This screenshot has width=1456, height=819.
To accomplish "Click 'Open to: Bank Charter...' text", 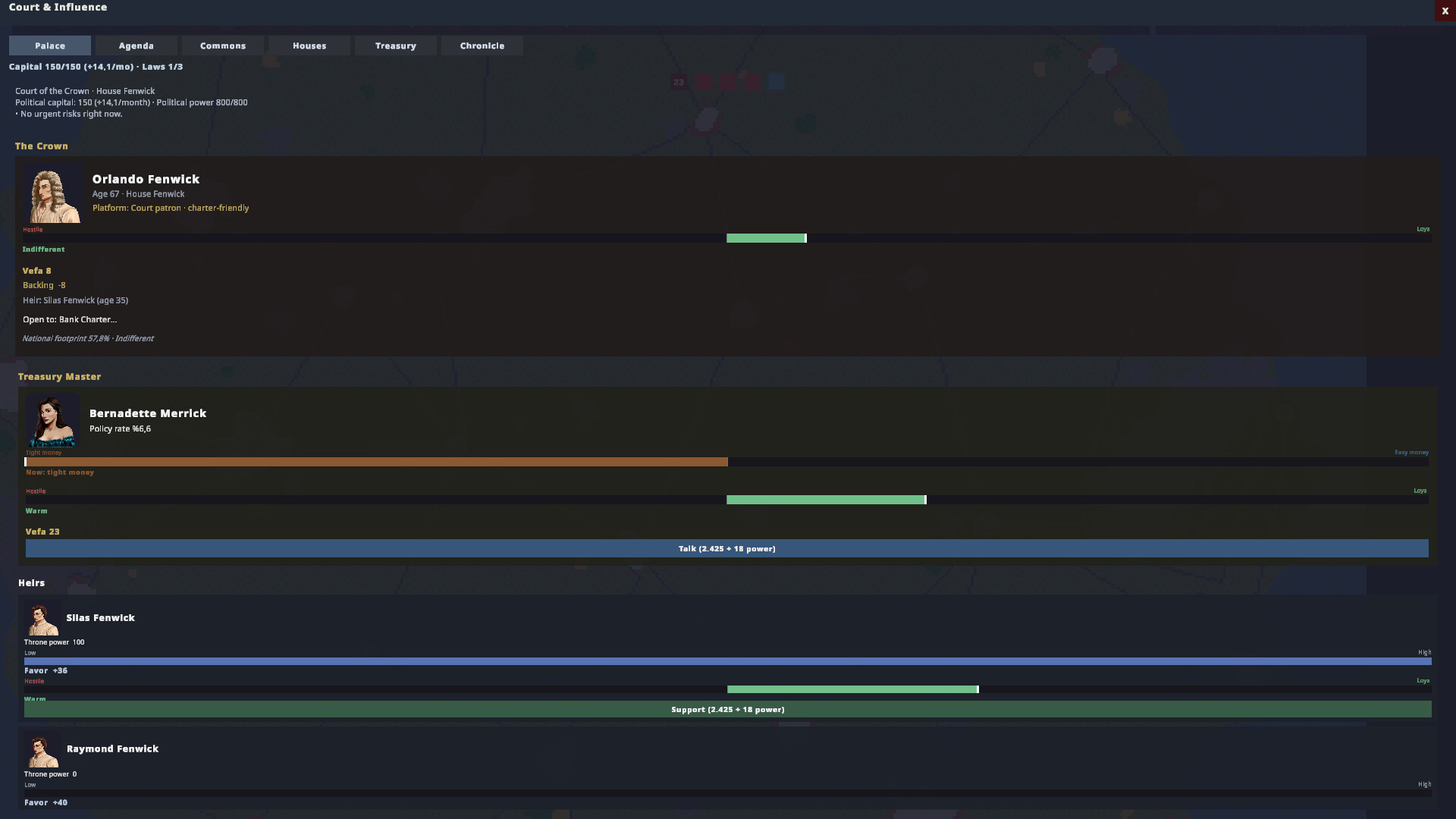I will coord(70,319).
